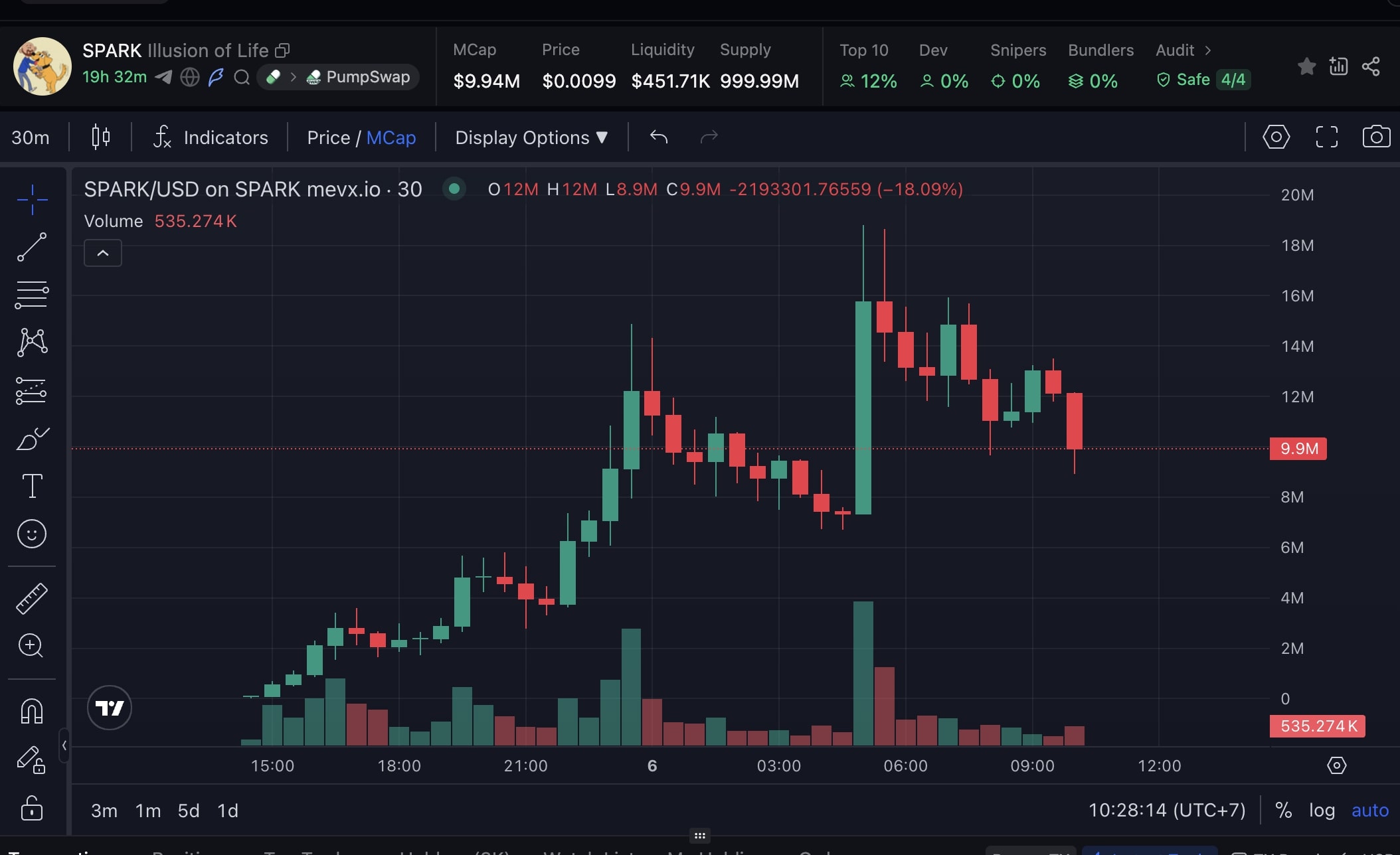The height and width of the screenshot is (855, 1400).
Task: Open the forecasting and measurement tools
Action: pos(32,391)
